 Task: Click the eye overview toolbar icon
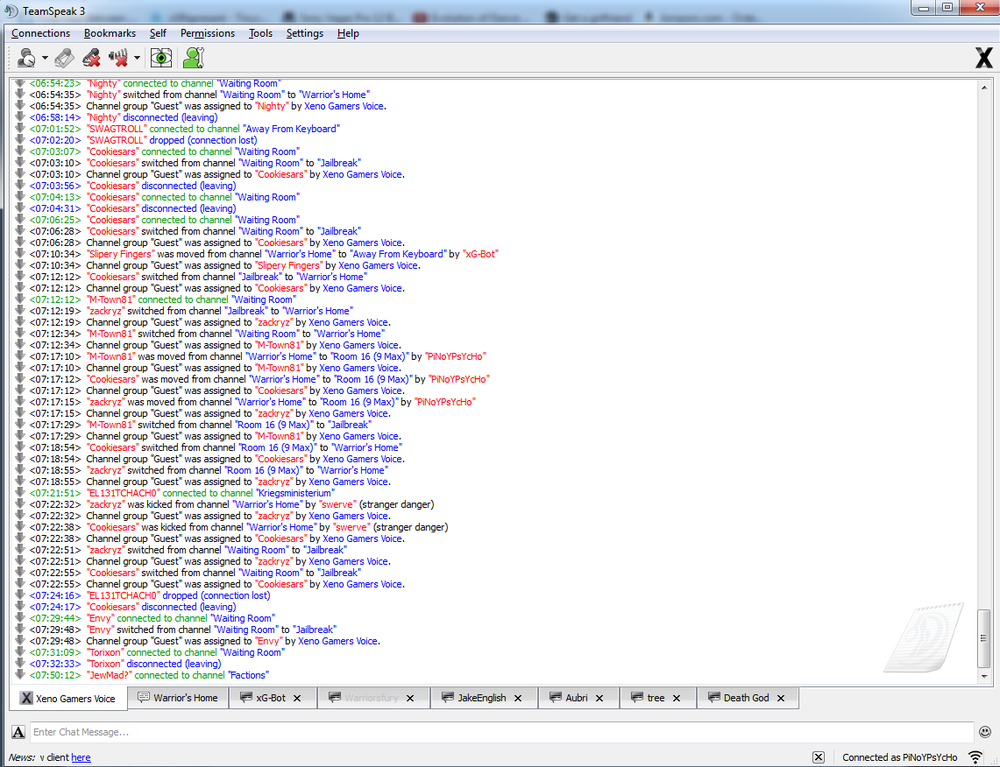point(161,58)
